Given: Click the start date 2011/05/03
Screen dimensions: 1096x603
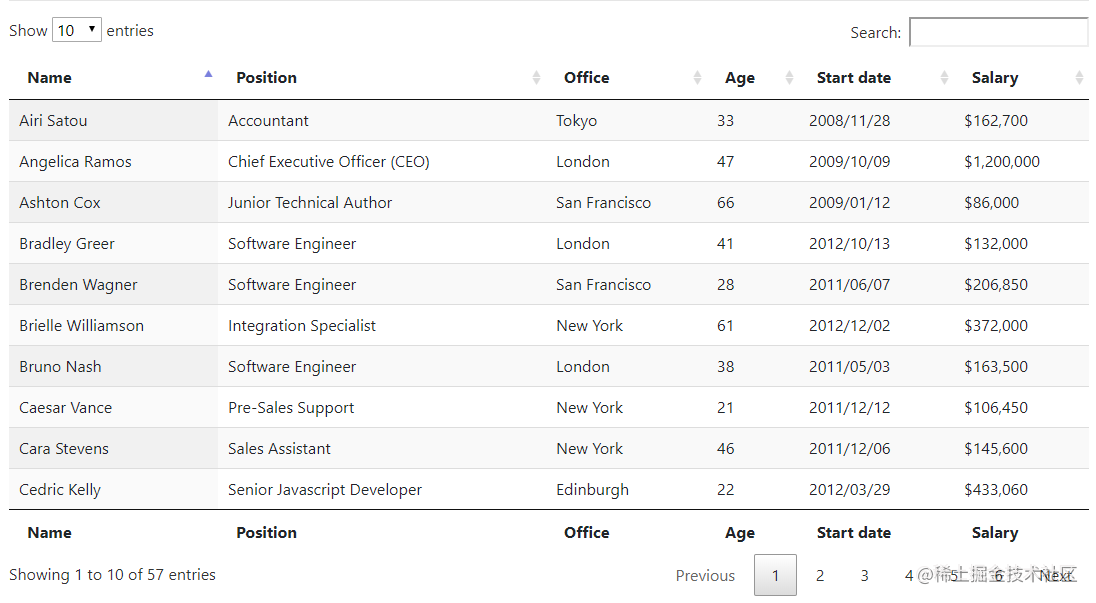Looking at the screenshot, I should (x=849, y=367).
